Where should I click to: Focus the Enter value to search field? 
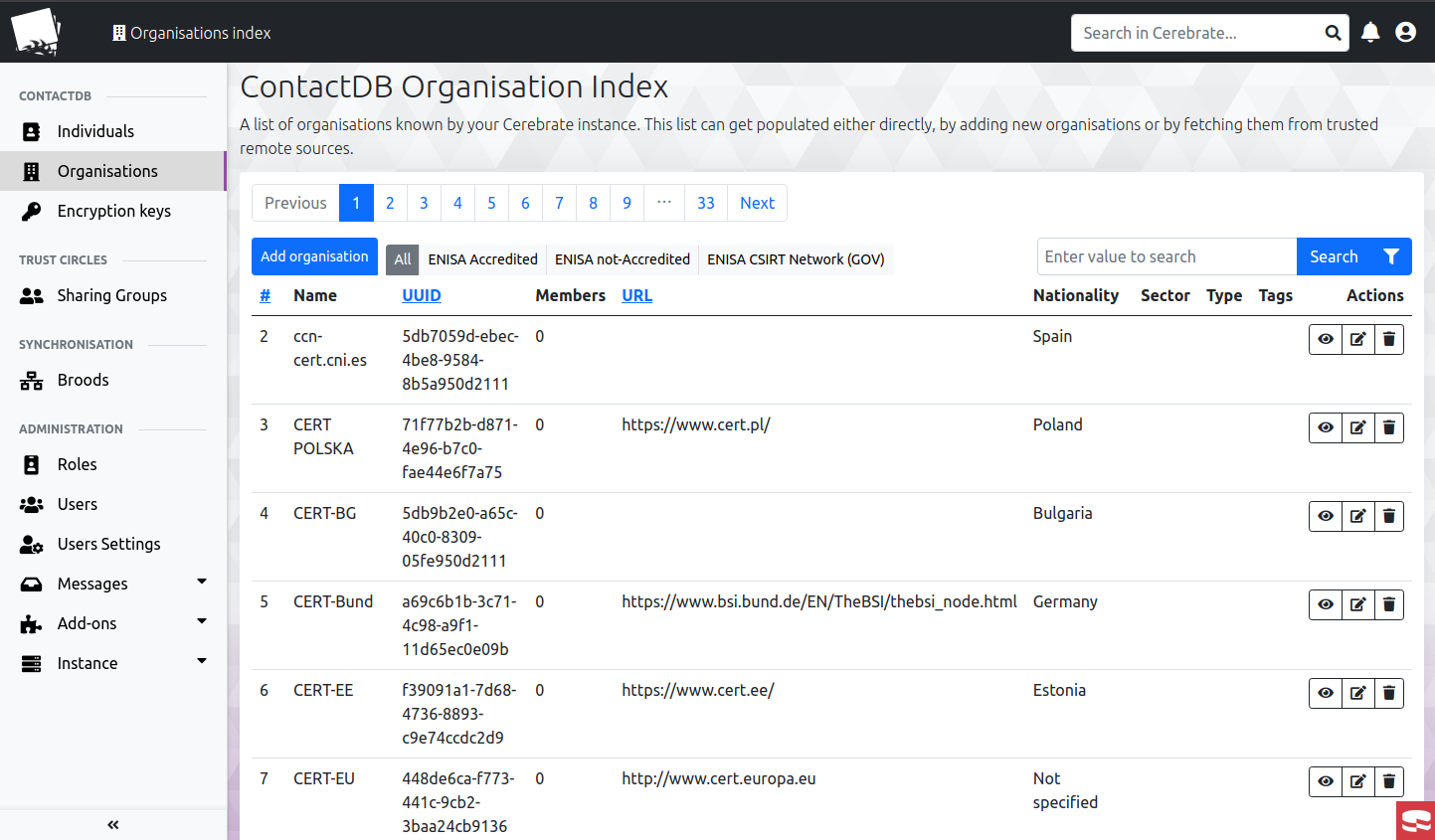(1166, 256)
